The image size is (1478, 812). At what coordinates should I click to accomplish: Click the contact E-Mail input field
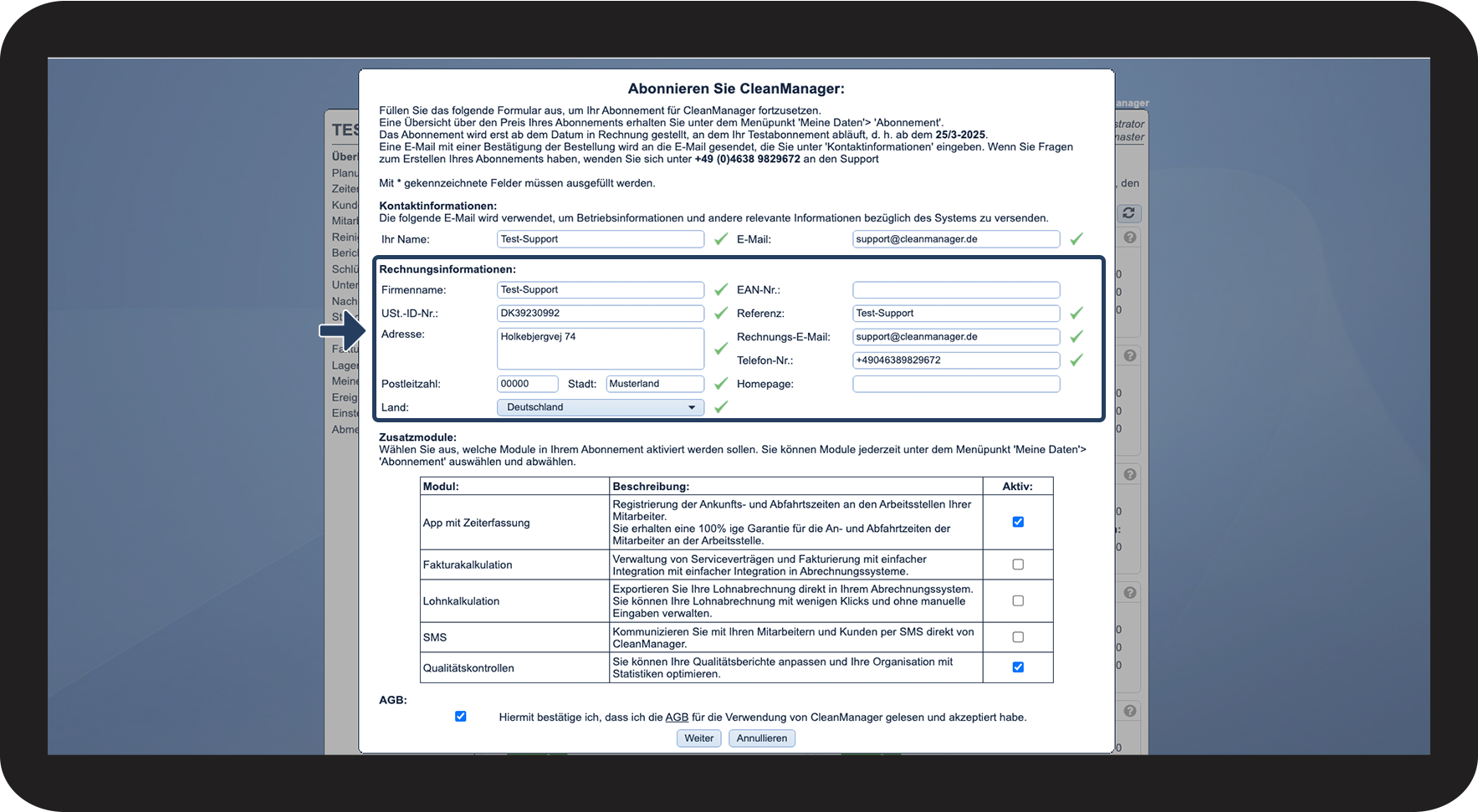956,239
